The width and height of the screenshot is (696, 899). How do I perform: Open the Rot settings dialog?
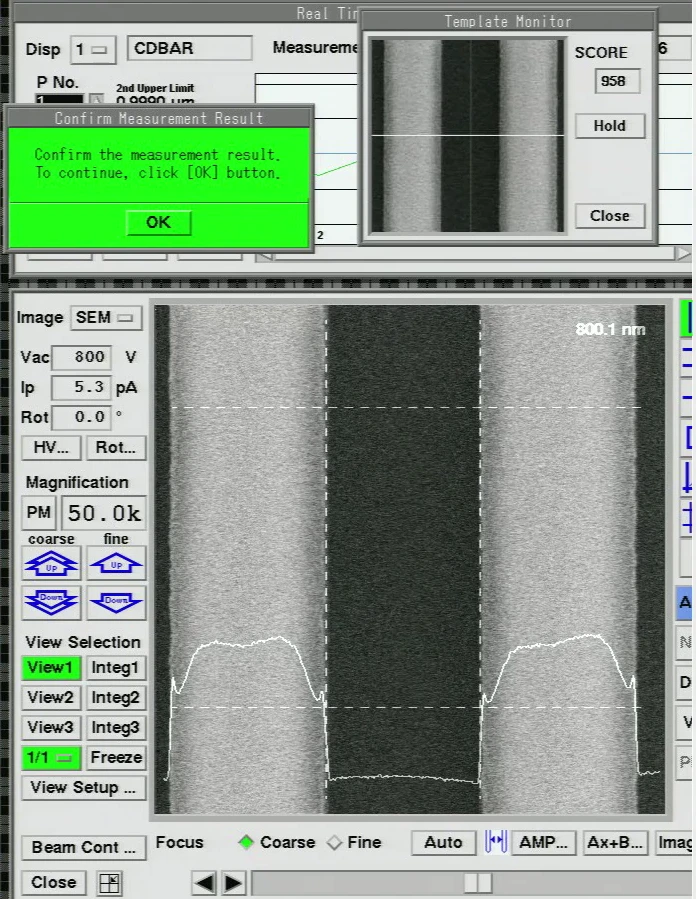116,448
